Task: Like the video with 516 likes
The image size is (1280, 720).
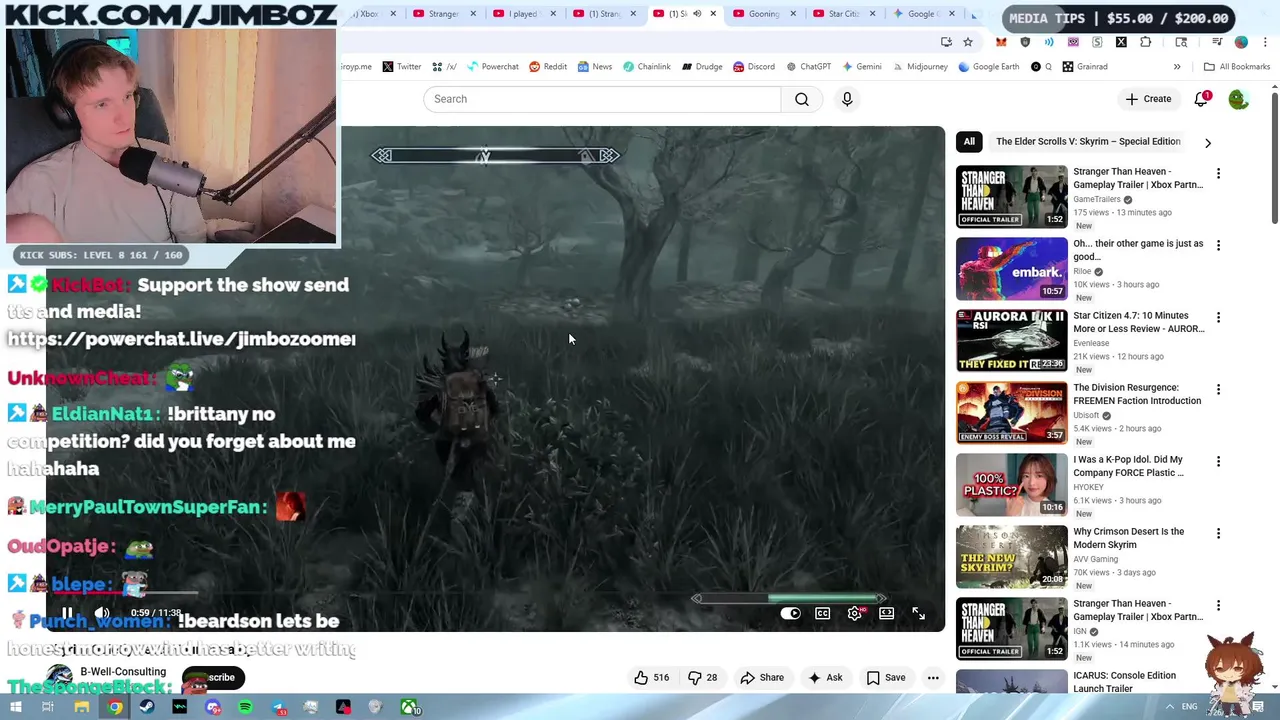Action: tap(651, 677)
